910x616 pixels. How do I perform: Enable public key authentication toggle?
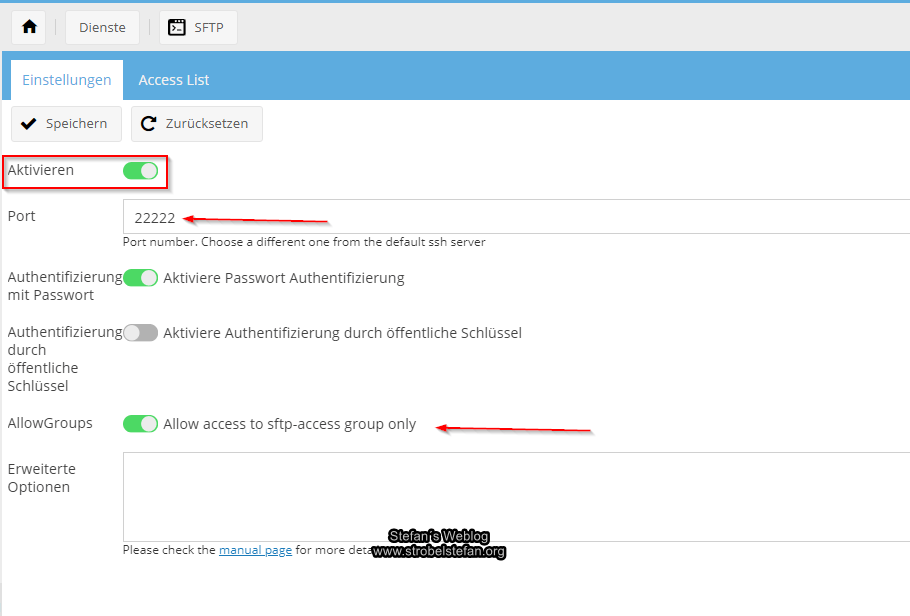coord(140,333)
